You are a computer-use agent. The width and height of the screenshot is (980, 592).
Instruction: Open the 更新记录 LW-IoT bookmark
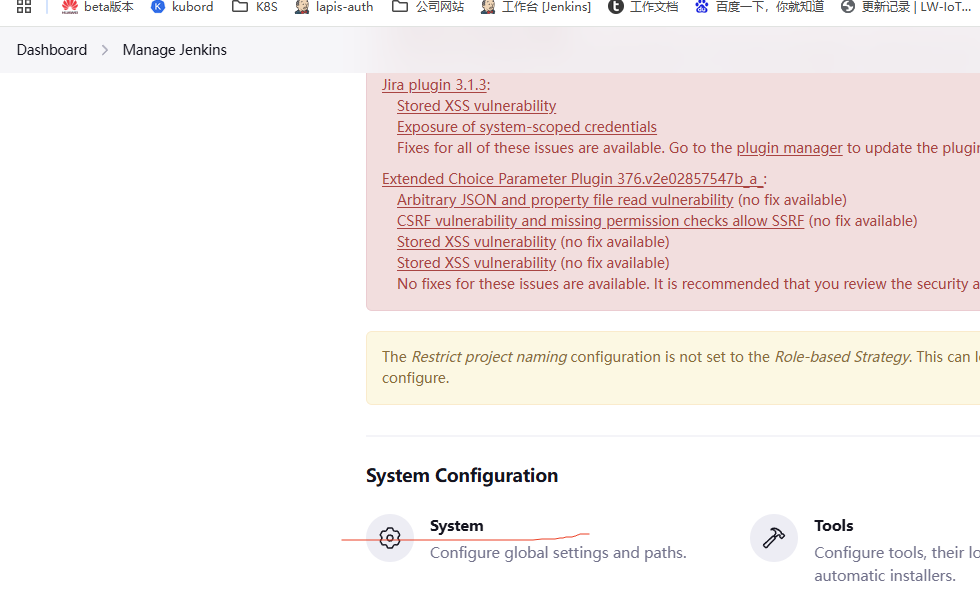[906, 7]
